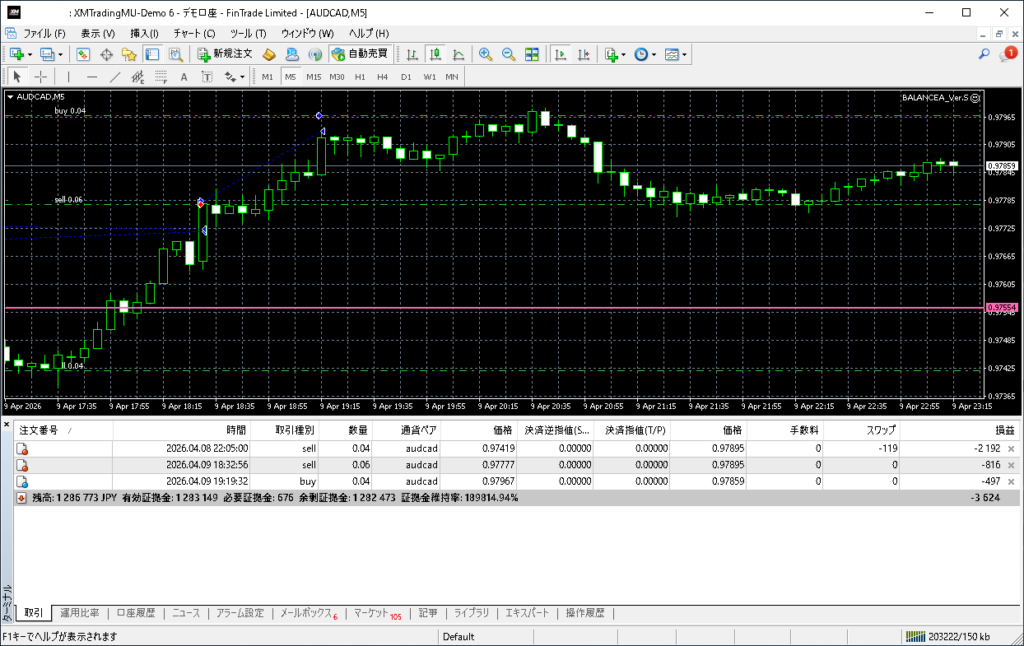Select the H1 timeframe button
Image resolution: width=1024 pixels, height=646 pixels.
[360, 76]
